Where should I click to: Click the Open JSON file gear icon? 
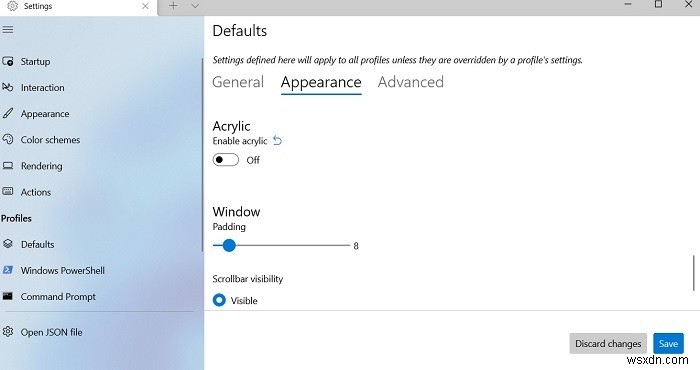[8, 332]
